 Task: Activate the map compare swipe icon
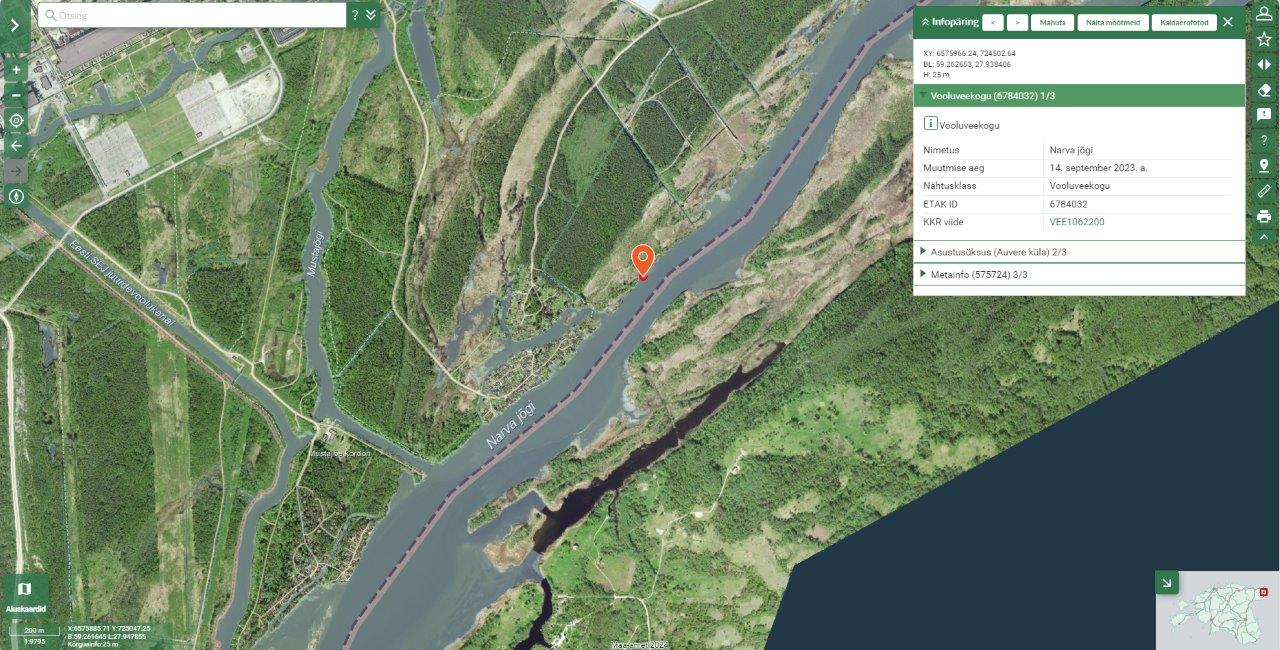[x=1264, y=64]
